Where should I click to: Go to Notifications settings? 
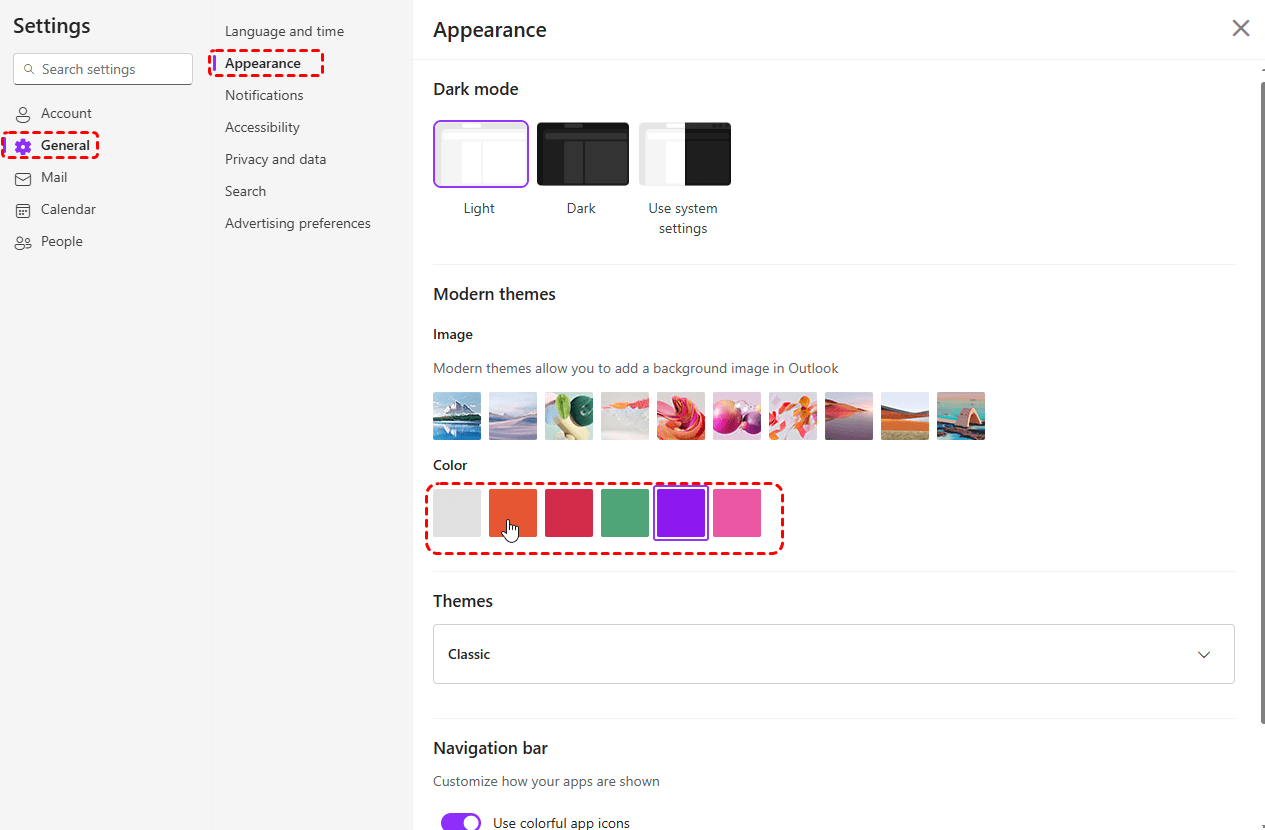point(264,96)
